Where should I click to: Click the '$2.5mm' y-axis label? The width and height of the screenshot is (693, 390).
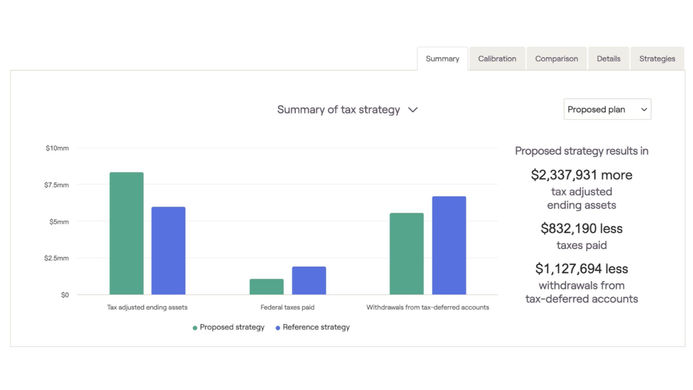pyautogui.click(x=56, y=258)
